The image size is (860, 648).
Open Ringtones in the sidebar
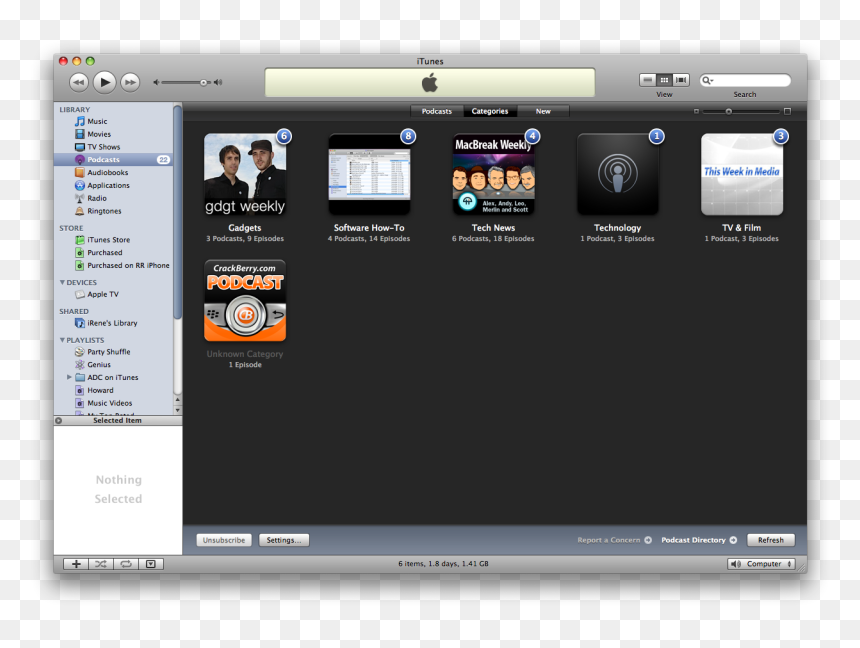[104, 211]
